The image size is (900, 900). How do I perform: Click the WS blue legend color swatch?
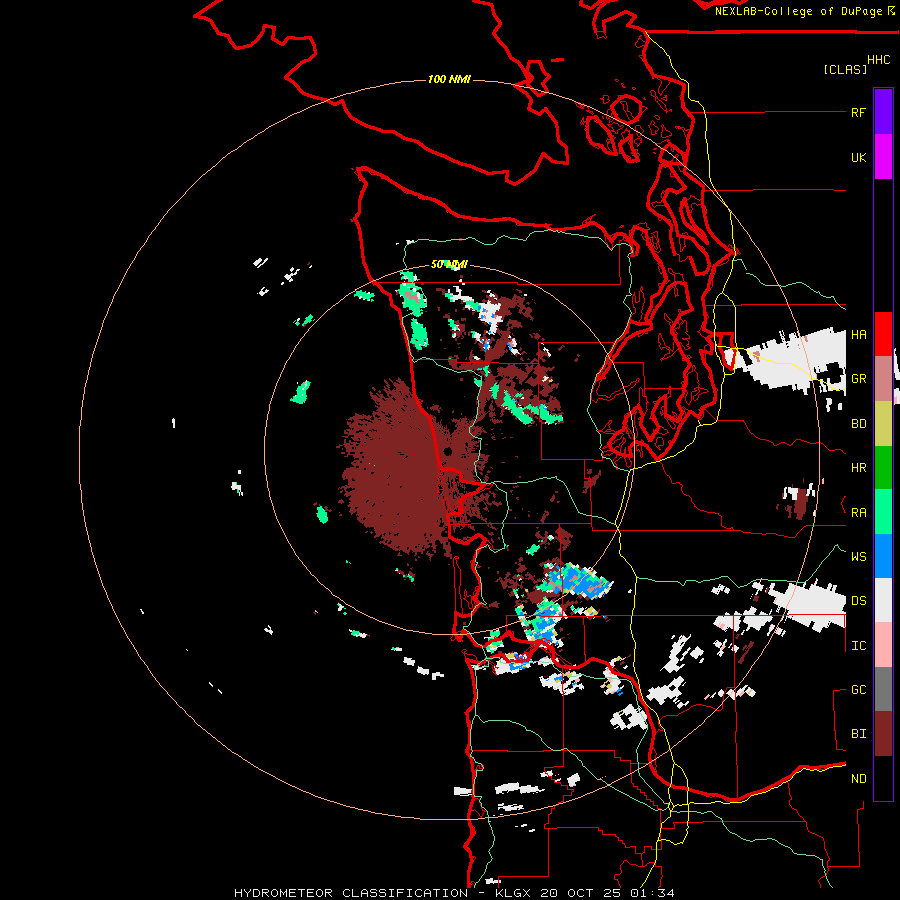coord(883,556)
